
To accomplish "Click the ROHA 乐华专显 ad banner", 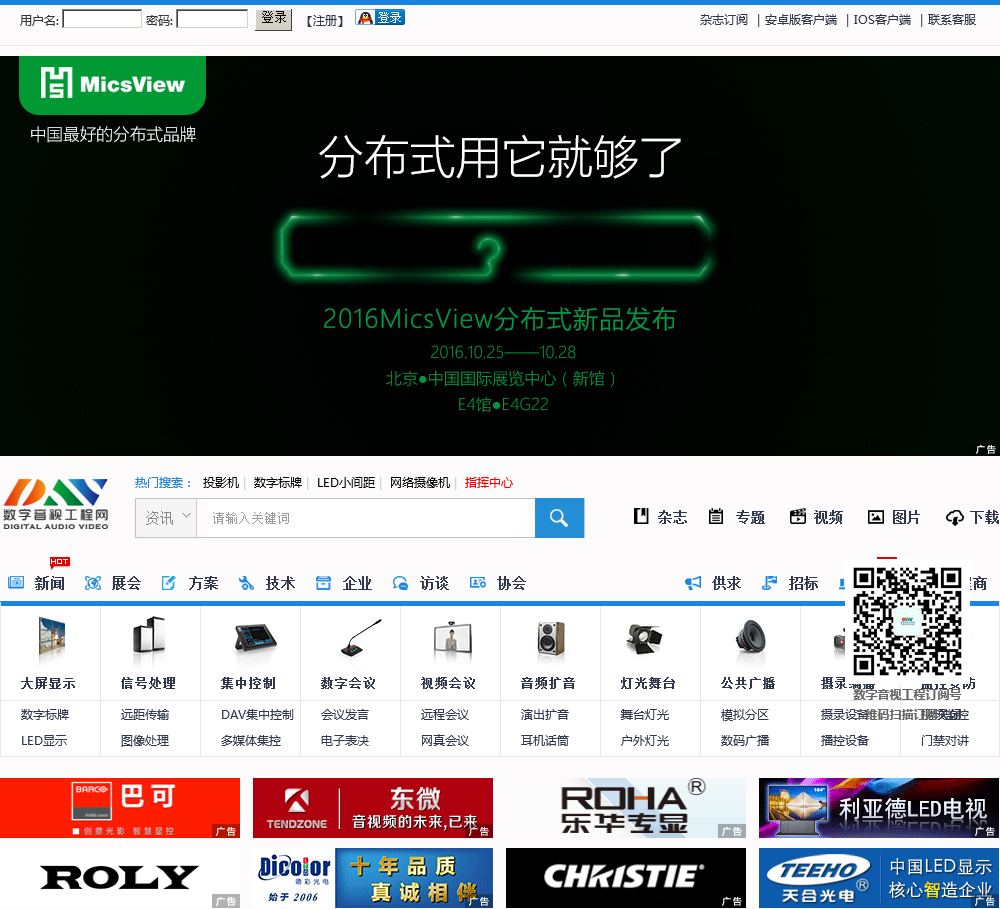I will [x=626, y=808].
